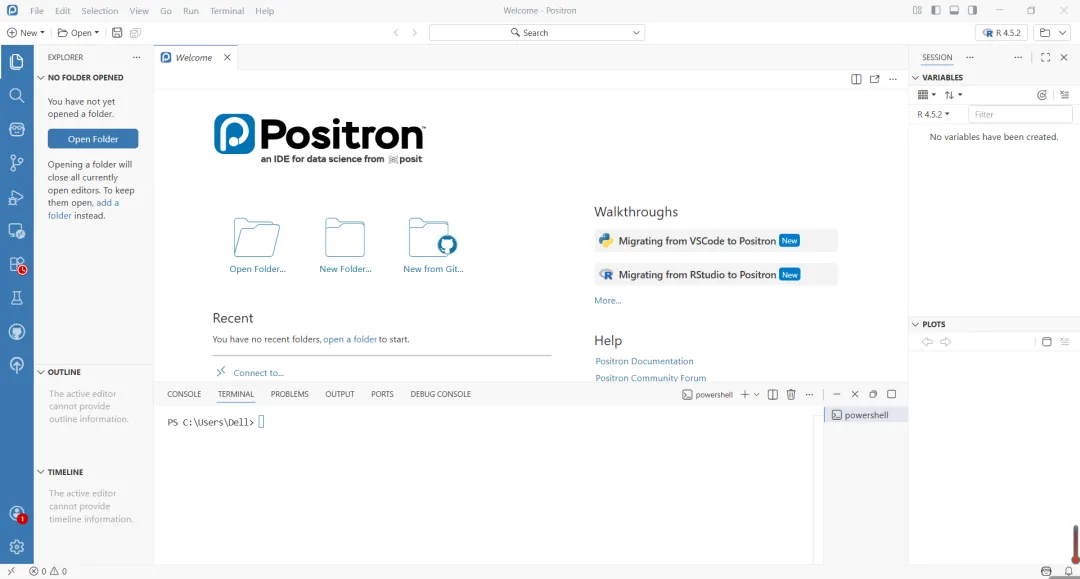Open the customize layout button

[x=917, y=10]
